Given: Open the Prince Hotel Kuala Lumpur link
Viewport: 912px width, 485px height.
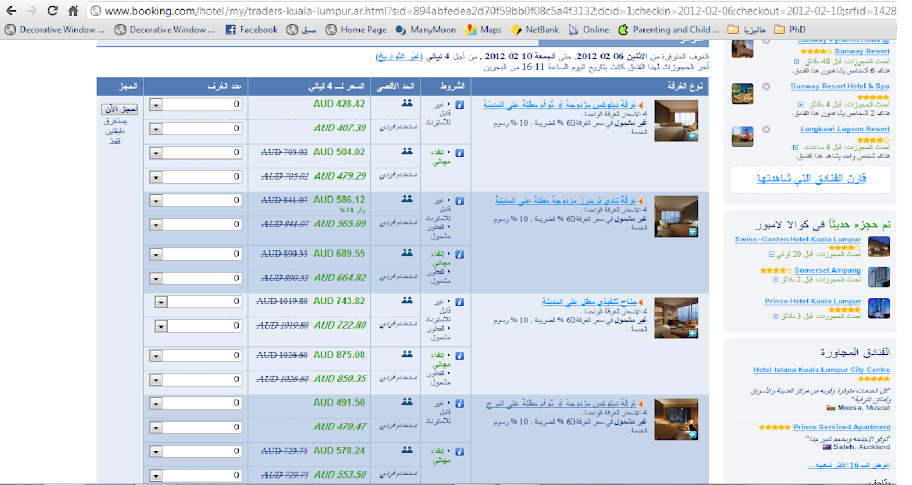Looking at the screenshot, I should pyautogui.click(x=813, y=301).
